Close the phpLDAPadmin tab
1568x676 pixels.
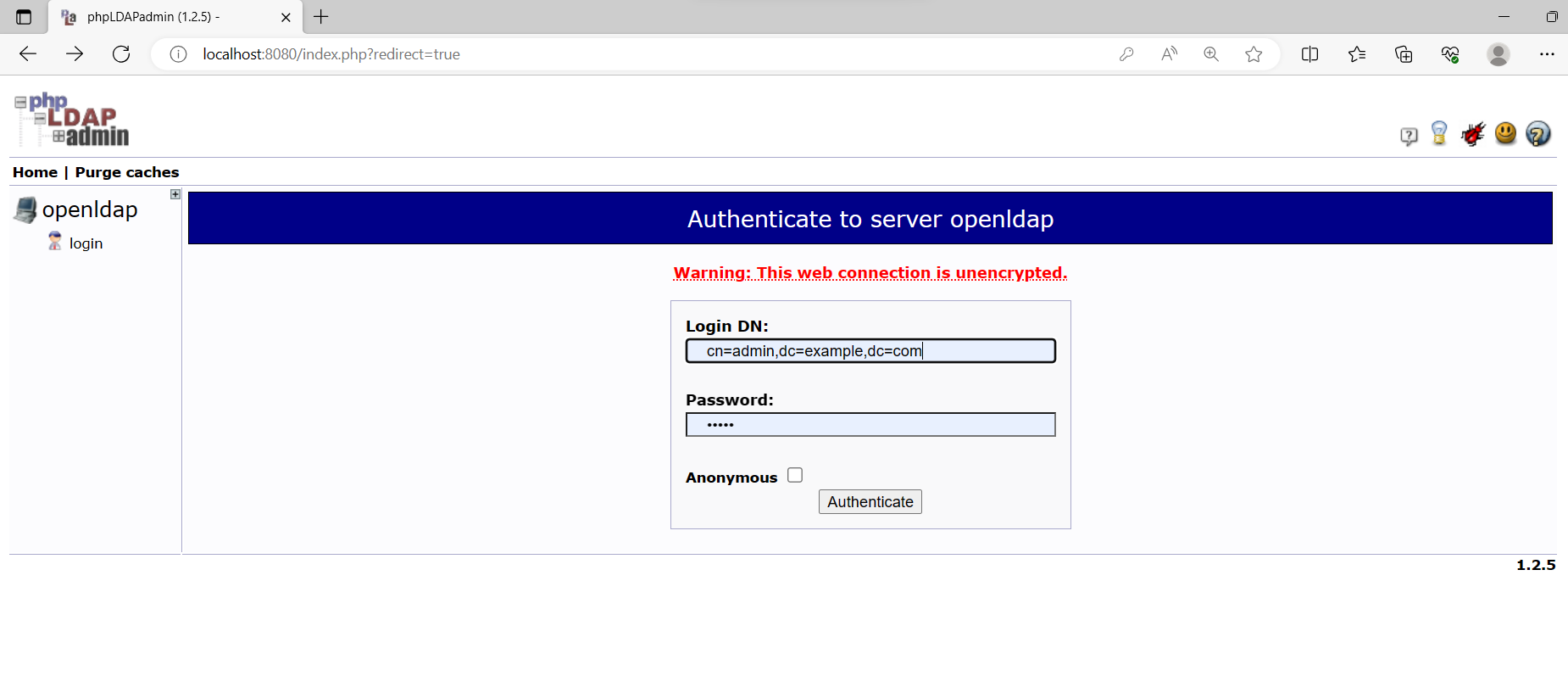[x=286, y=17]
